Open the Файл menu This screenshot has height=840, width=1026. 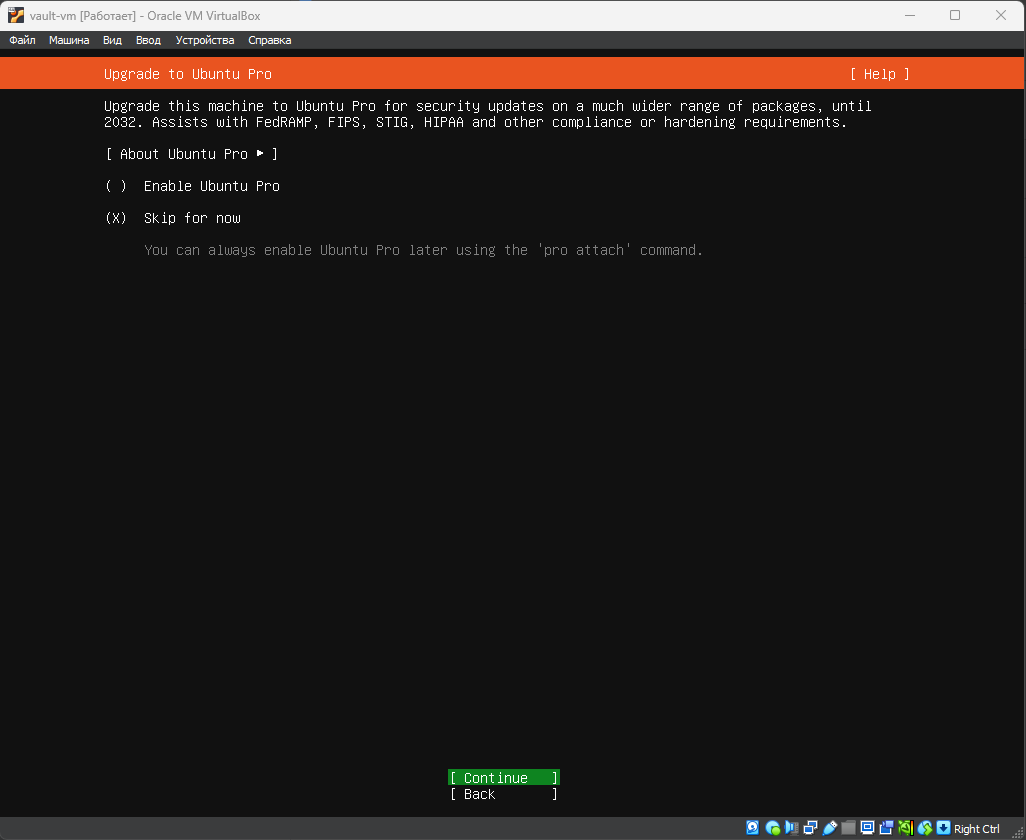tap(22, 40)
